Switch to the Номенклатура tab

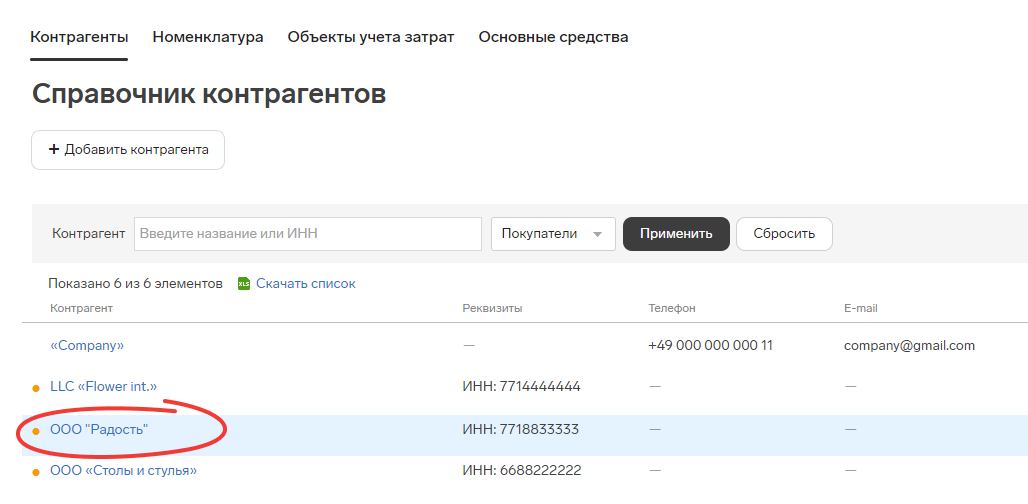[x=208, y=37]
